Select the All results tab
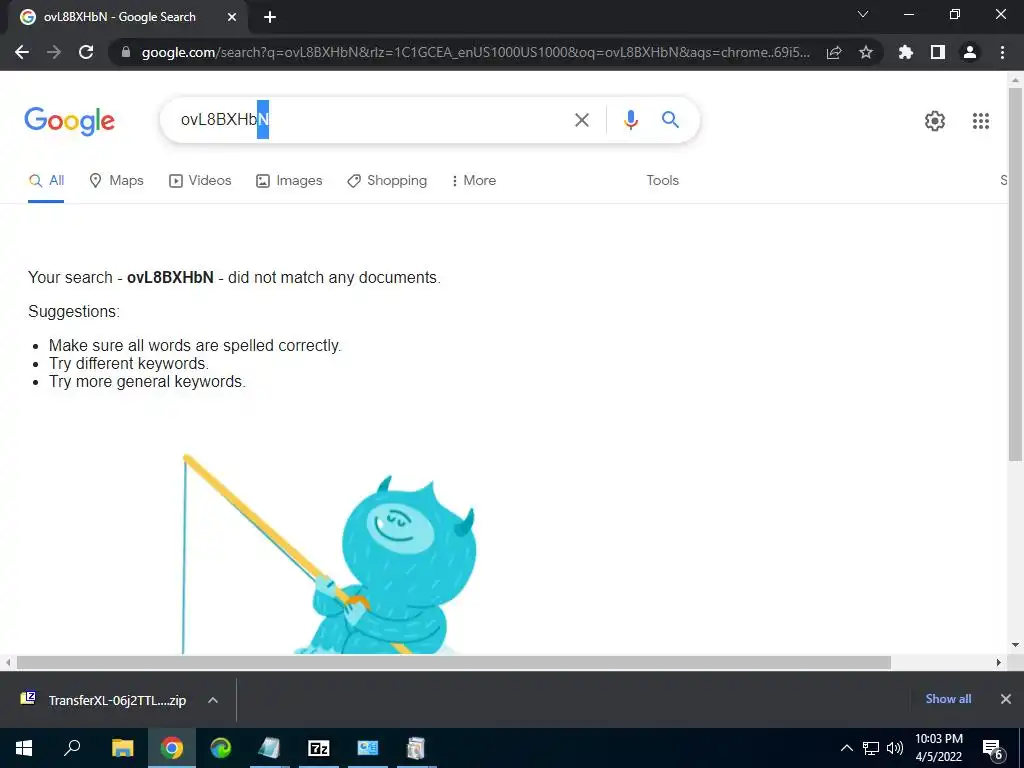The image size is (1024, 768). [x=46, y=181]
